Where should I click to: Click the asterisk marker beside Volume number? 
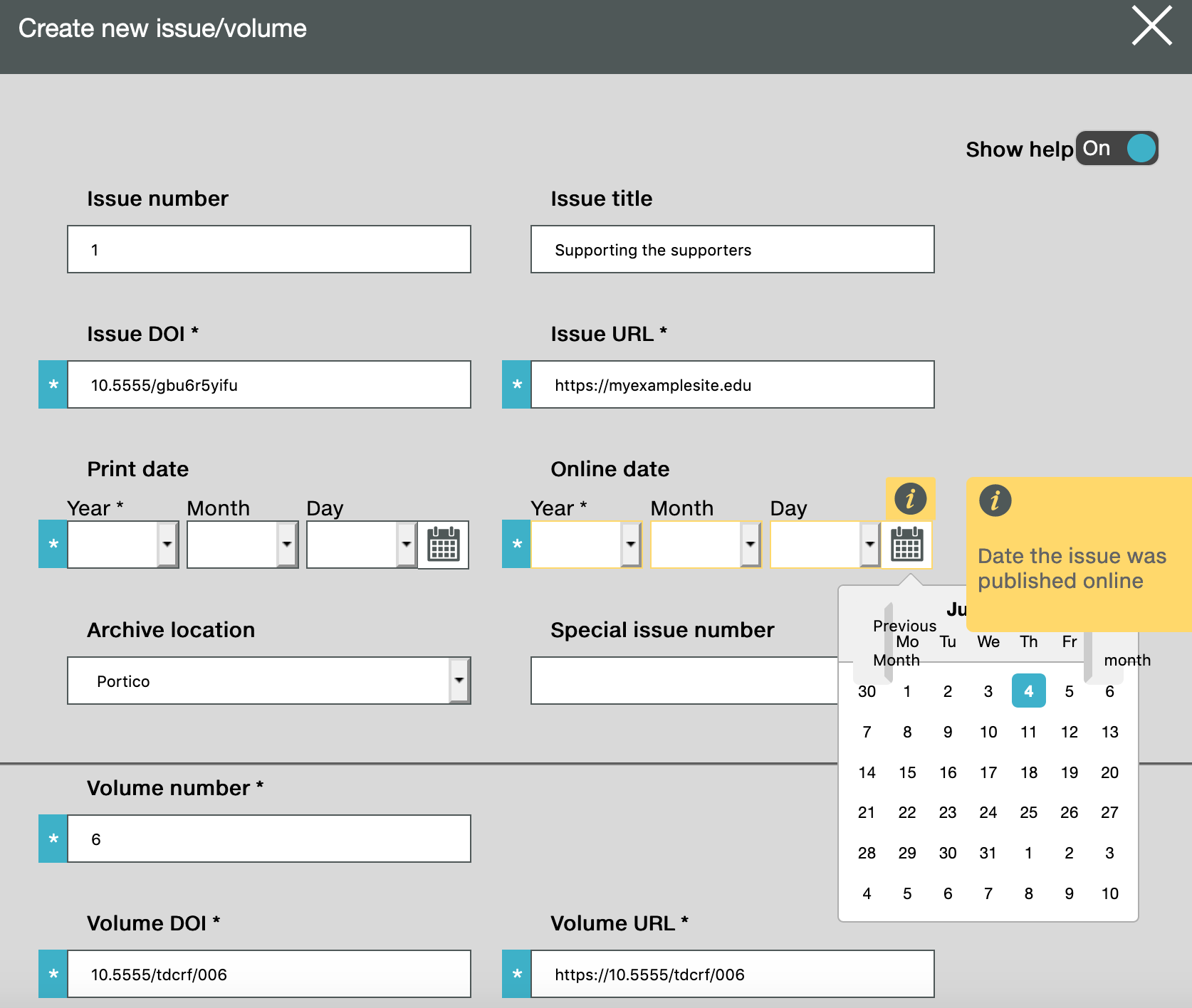pyautogui.click(x=53, y=839)
